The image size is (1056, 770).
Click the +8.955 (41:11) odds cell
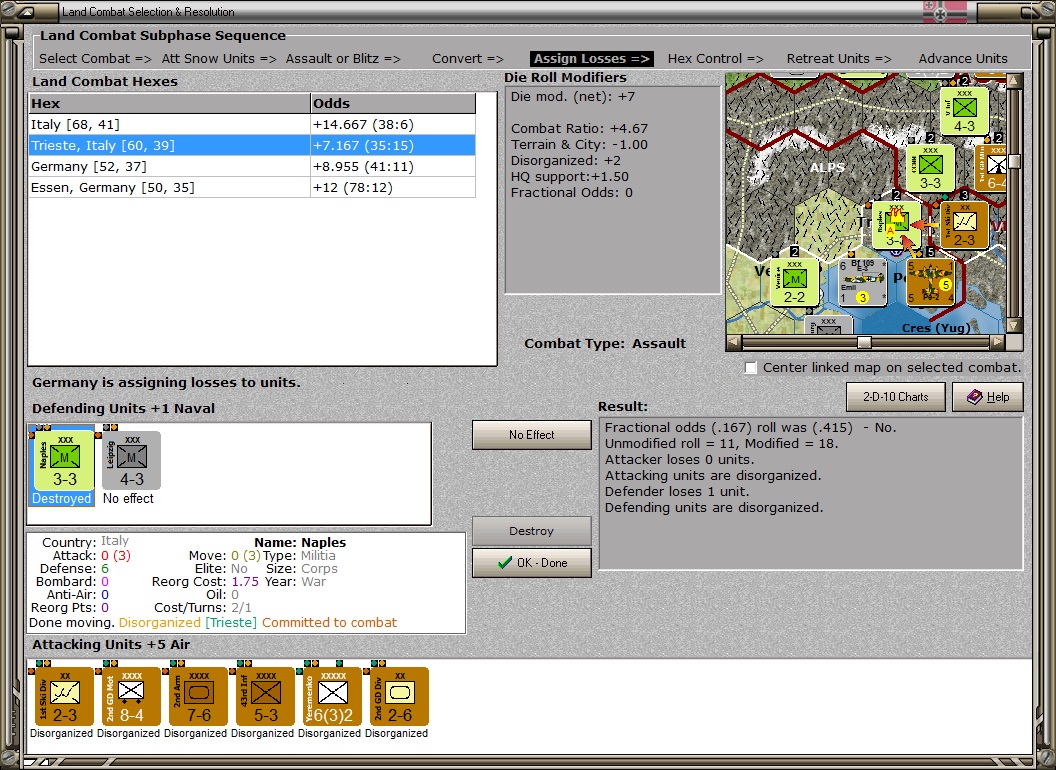point(393,166)
